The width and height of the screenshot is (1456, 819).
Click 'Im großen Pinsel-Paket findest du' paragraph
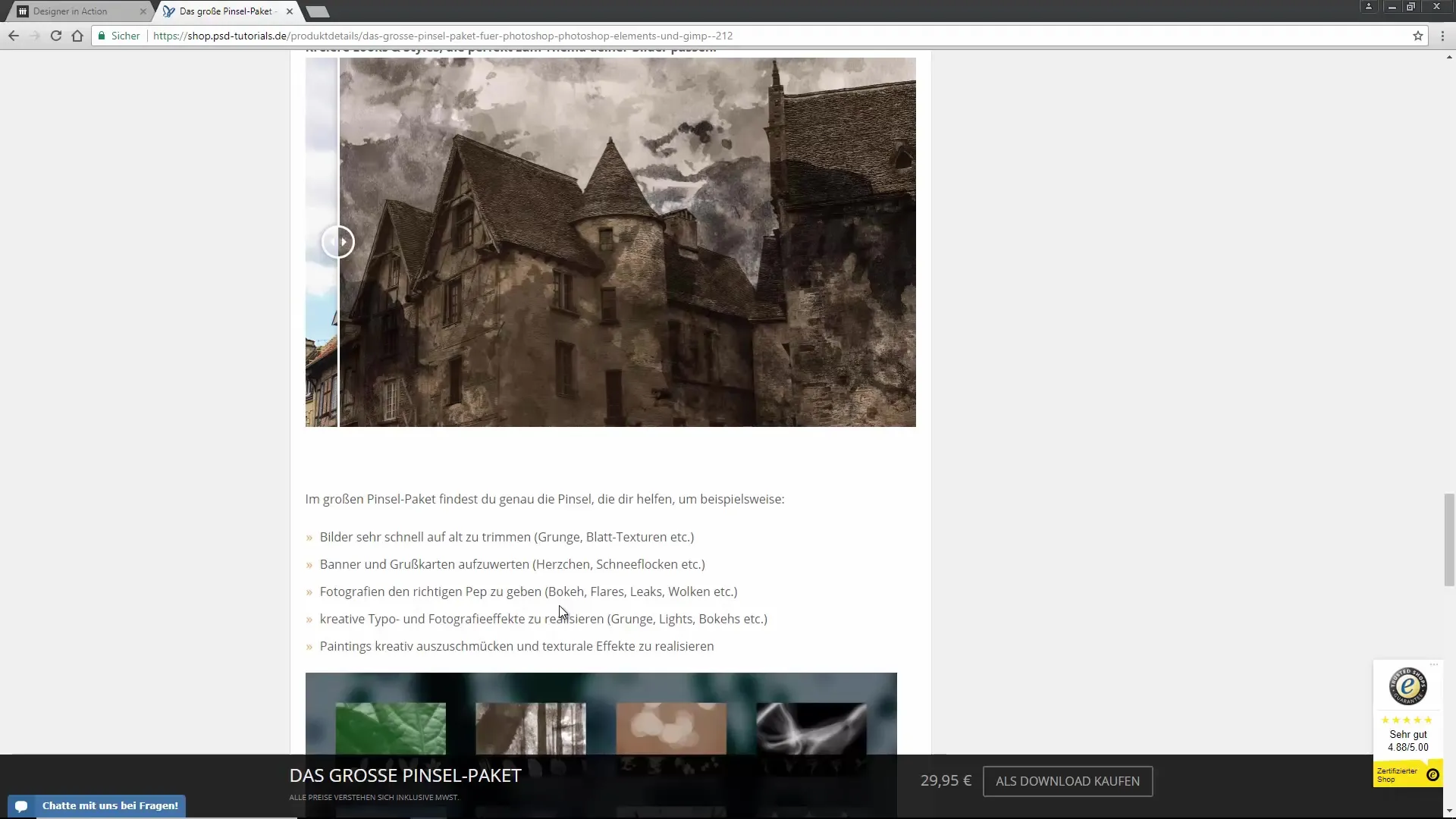(544, 499)
